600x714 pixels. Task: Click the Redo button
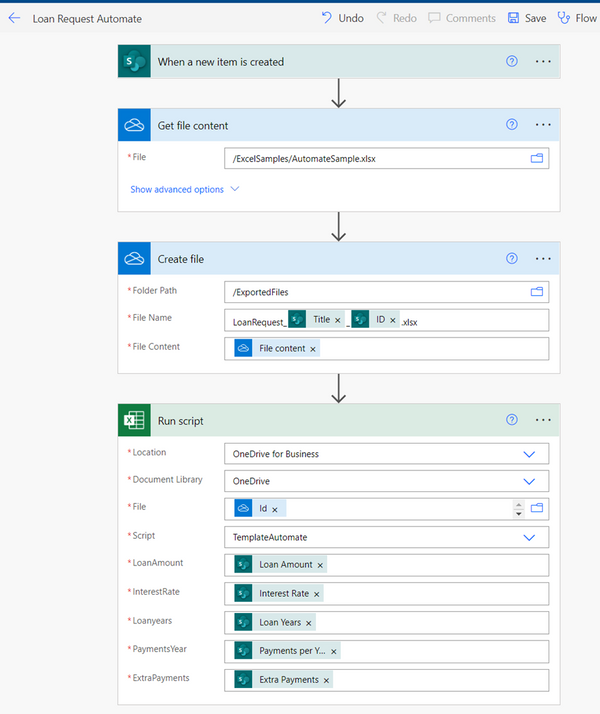pyautogui.click(x=397, y=18)
